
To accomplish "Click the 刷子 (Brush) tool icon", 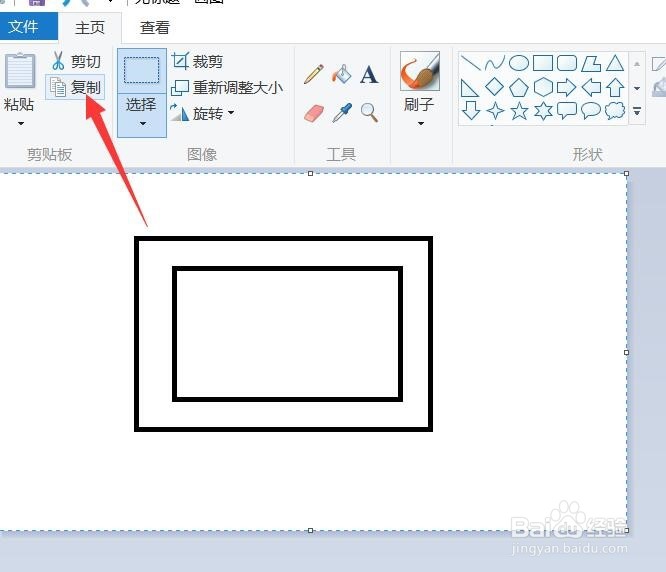I will coord(420,71).
